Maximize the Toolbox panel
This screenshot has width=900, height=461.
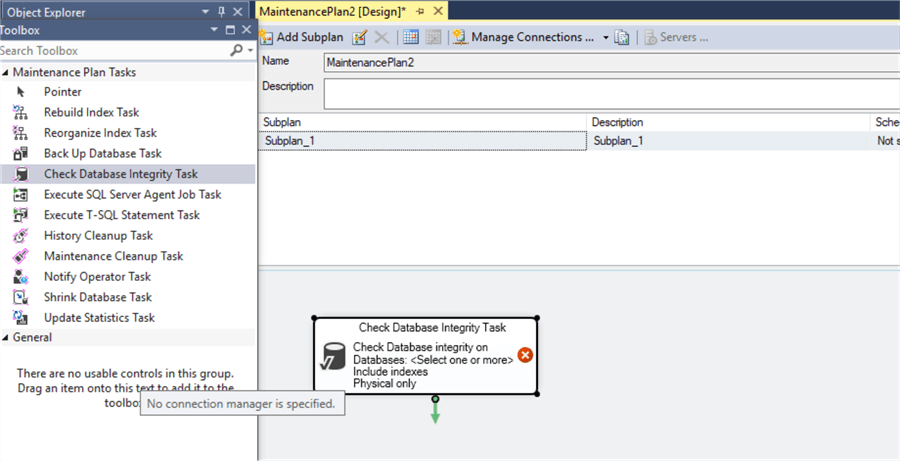tap(230, 30)
